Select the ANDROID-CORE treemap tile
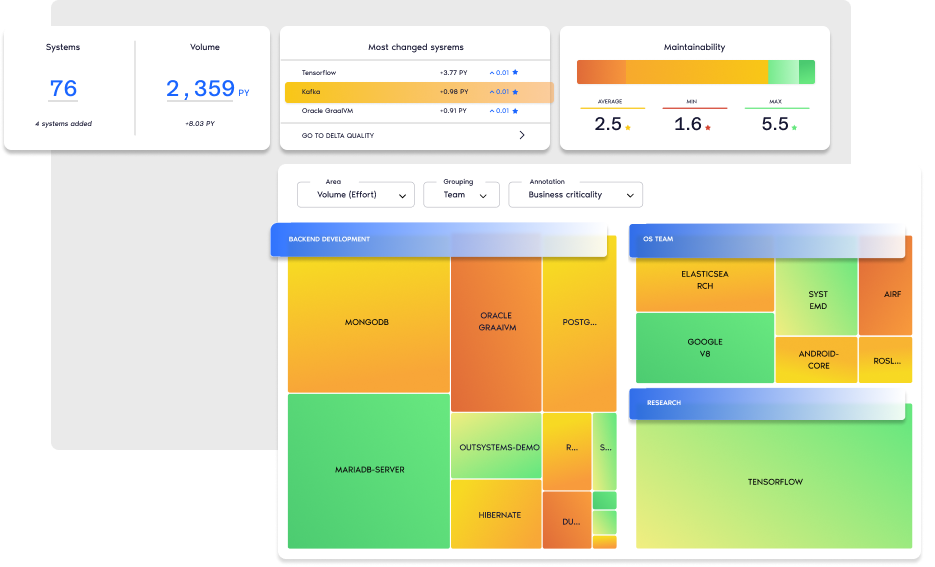 816,360
